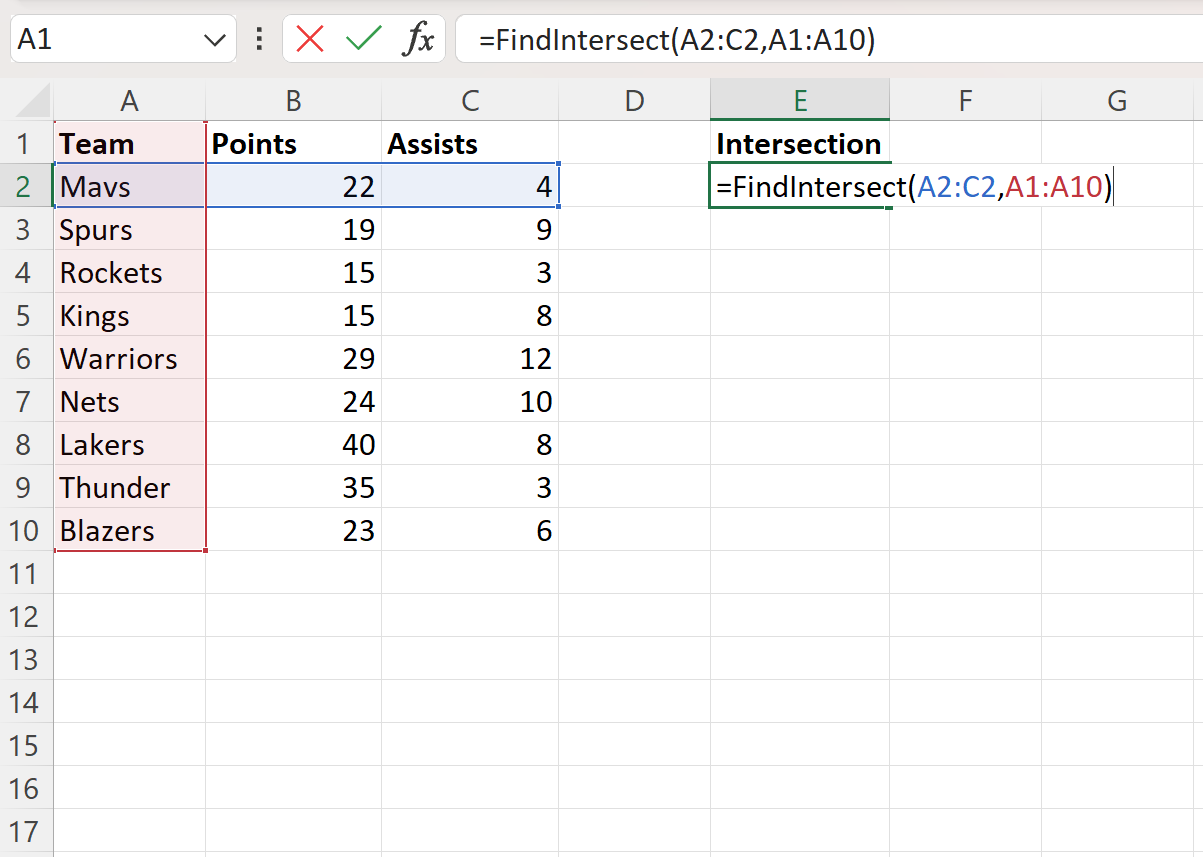The height and width of the screenshot is (857, 1203).
Task: Select the cell containing Warriors
Action: (129, 358)
